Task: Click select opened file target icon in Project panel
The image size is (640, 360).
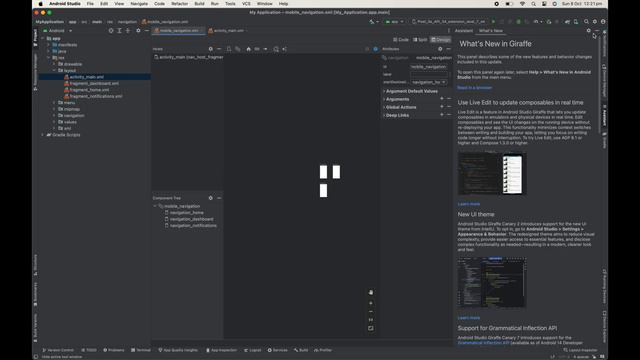Action: tap(111, 31)
